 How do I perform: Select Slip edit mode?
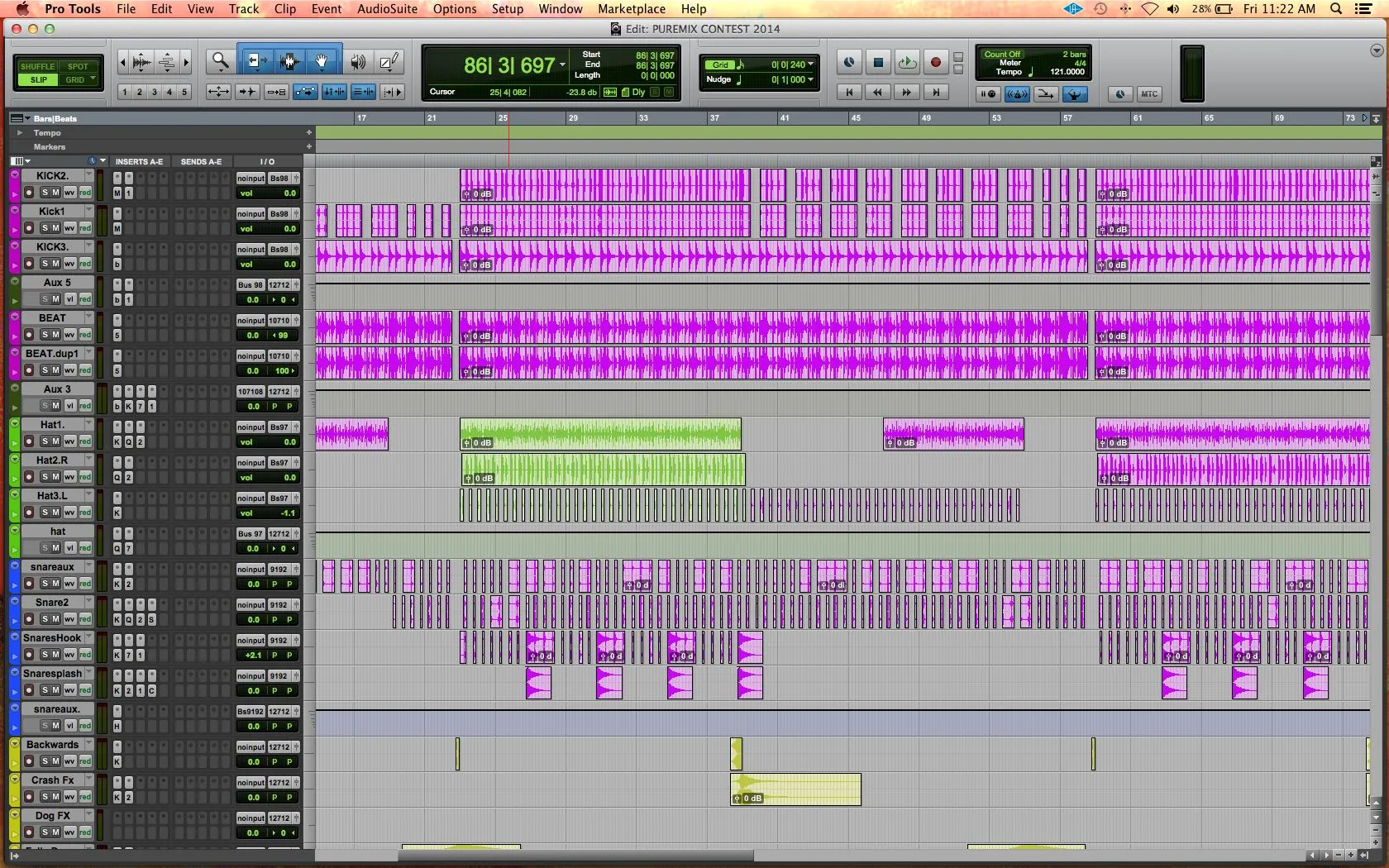[x=38, y=79]
